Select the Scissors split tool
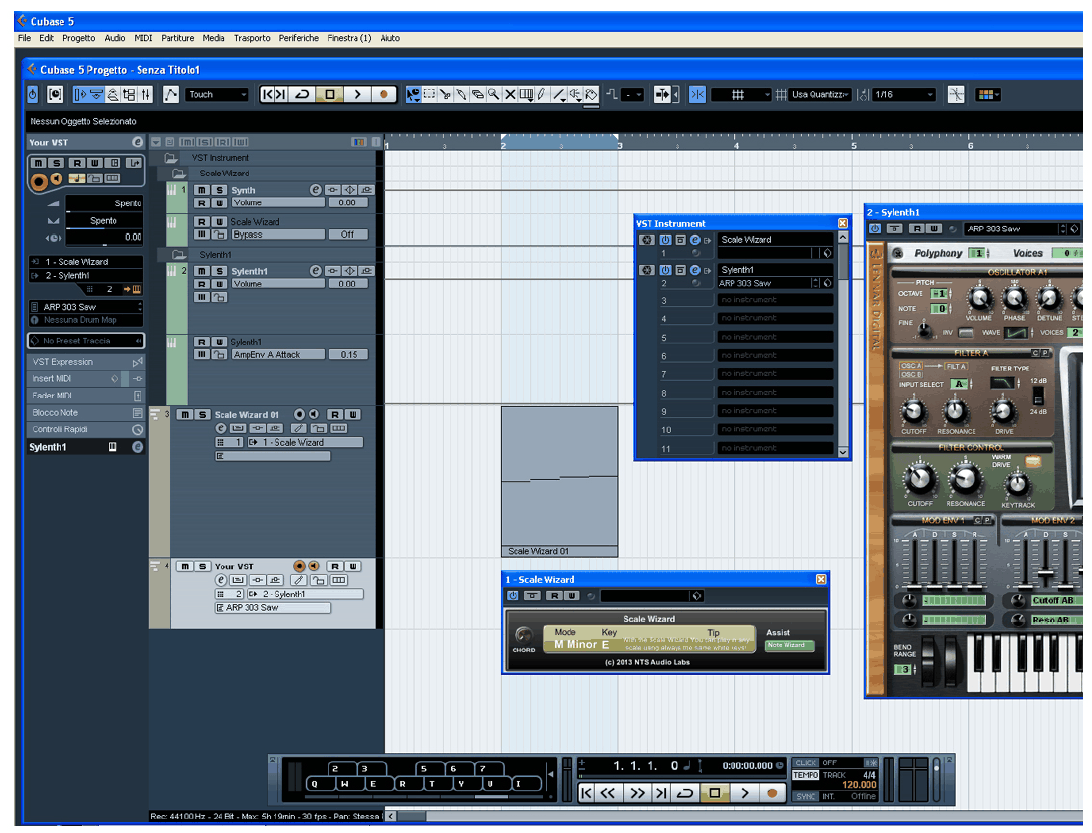 (x=445, y=94)
